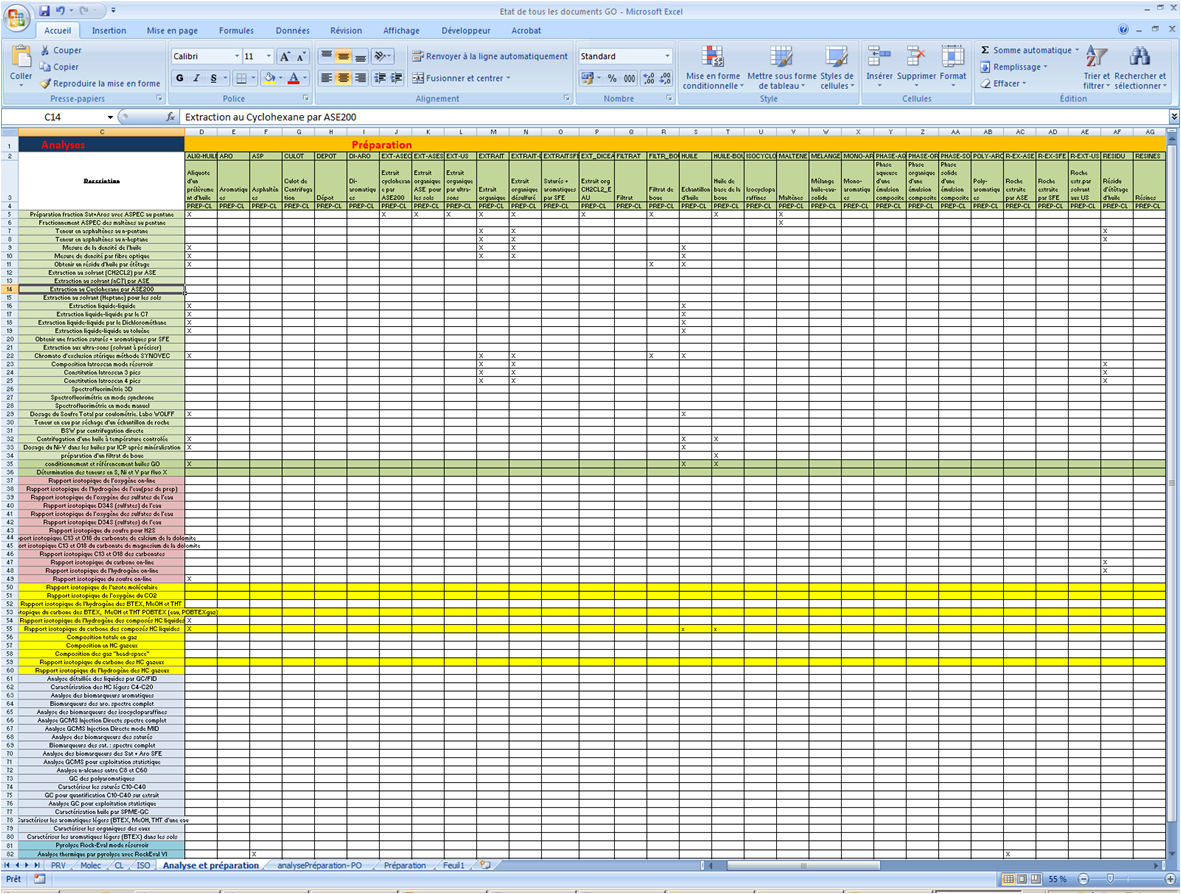
Task: Open Trier et filtrer sort icon
Action: coord(1096,58)
